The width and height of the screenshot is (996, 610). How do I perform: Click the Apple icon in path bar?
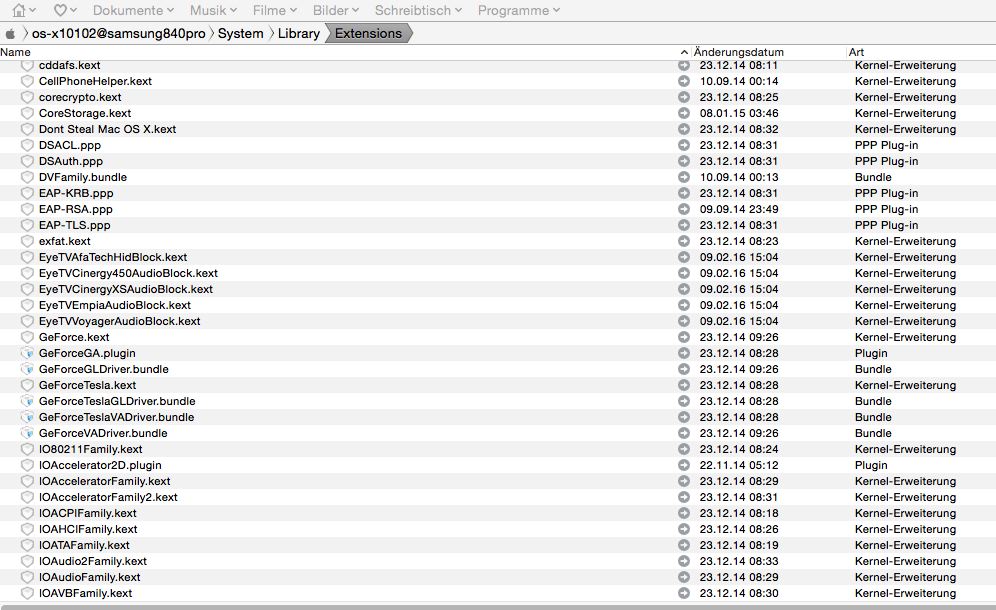coord(10,34)
